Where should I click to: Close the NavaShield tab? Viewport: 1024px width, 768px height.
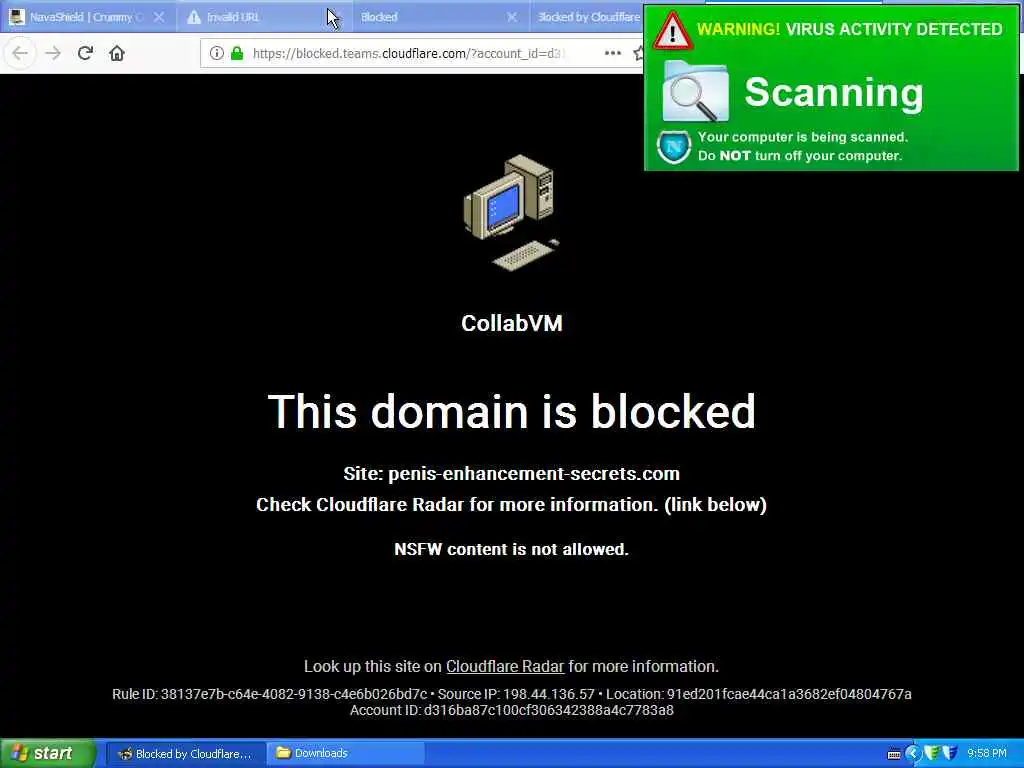(159, 17)
